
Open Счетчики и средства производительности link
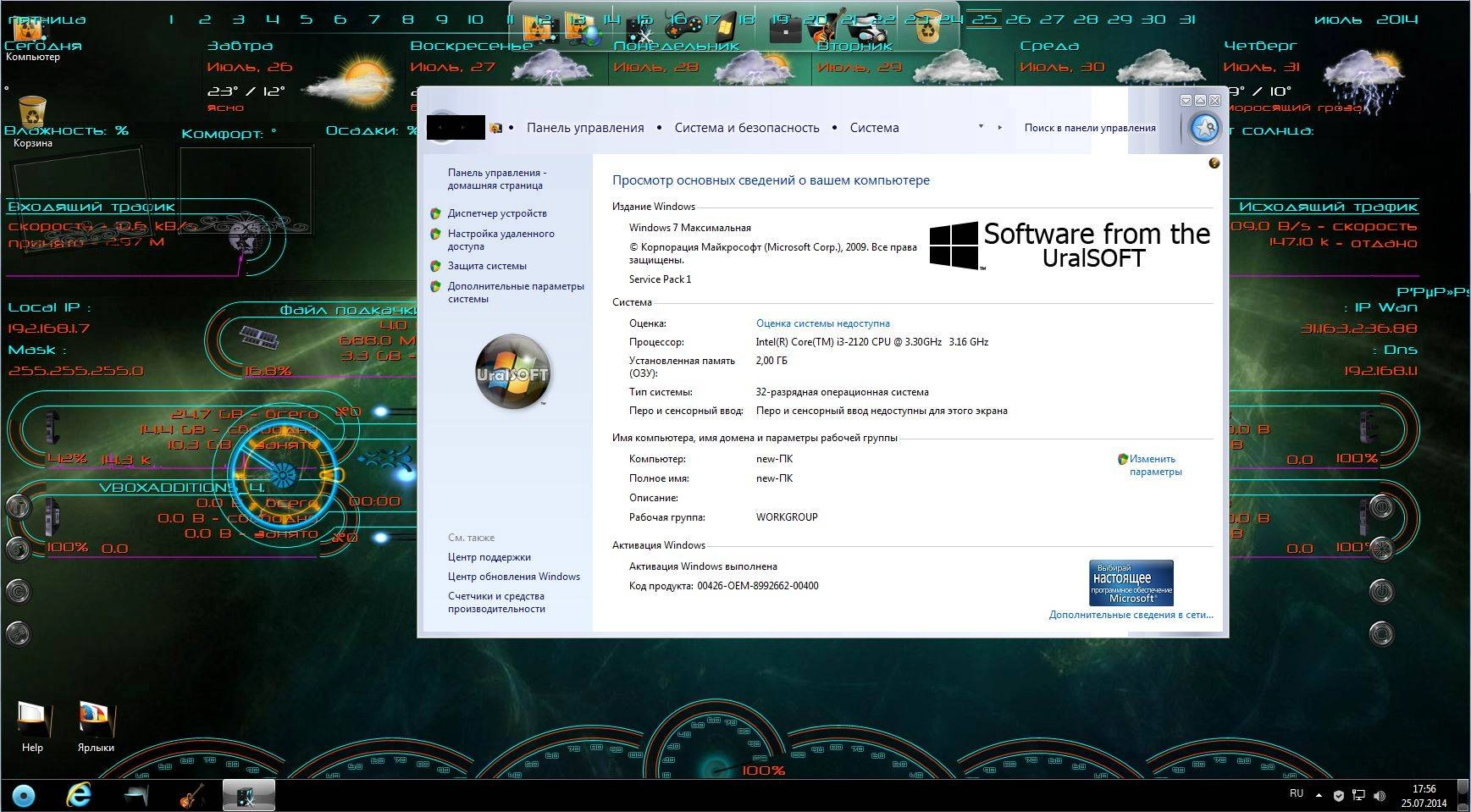click(x=496, y=602)
